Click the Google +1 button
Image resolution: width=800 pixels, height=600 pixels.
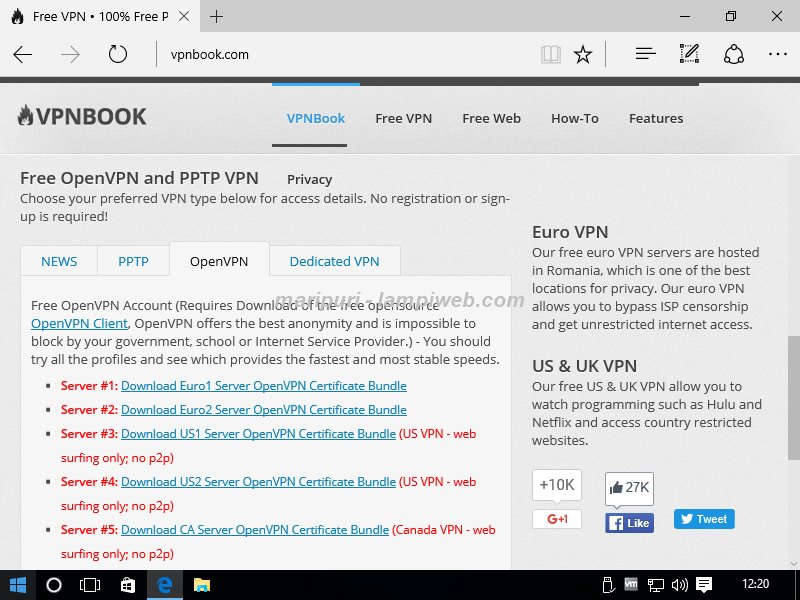click(x=557, y=519)
